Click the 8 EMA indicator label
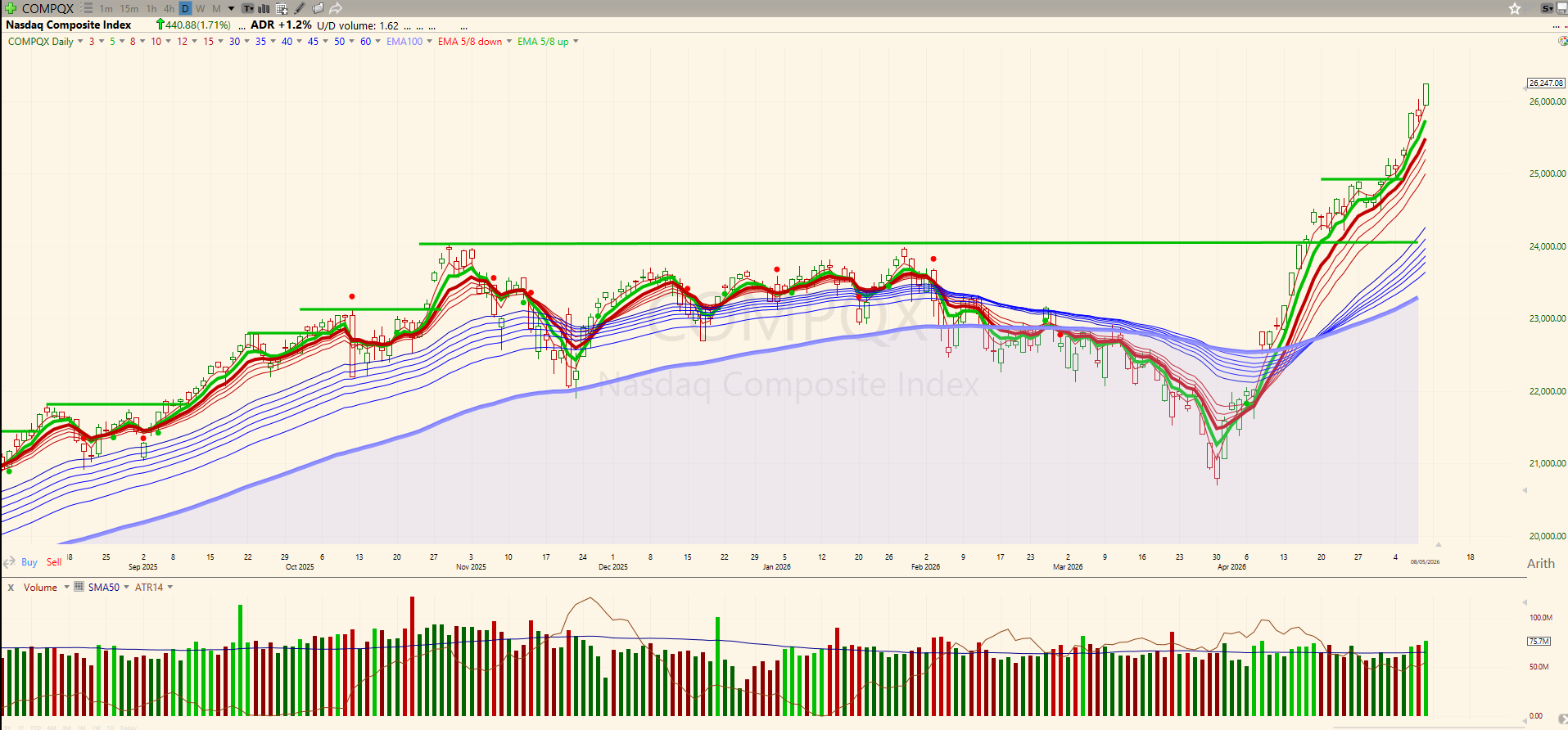1568x730 pixels. coord(133,41)
